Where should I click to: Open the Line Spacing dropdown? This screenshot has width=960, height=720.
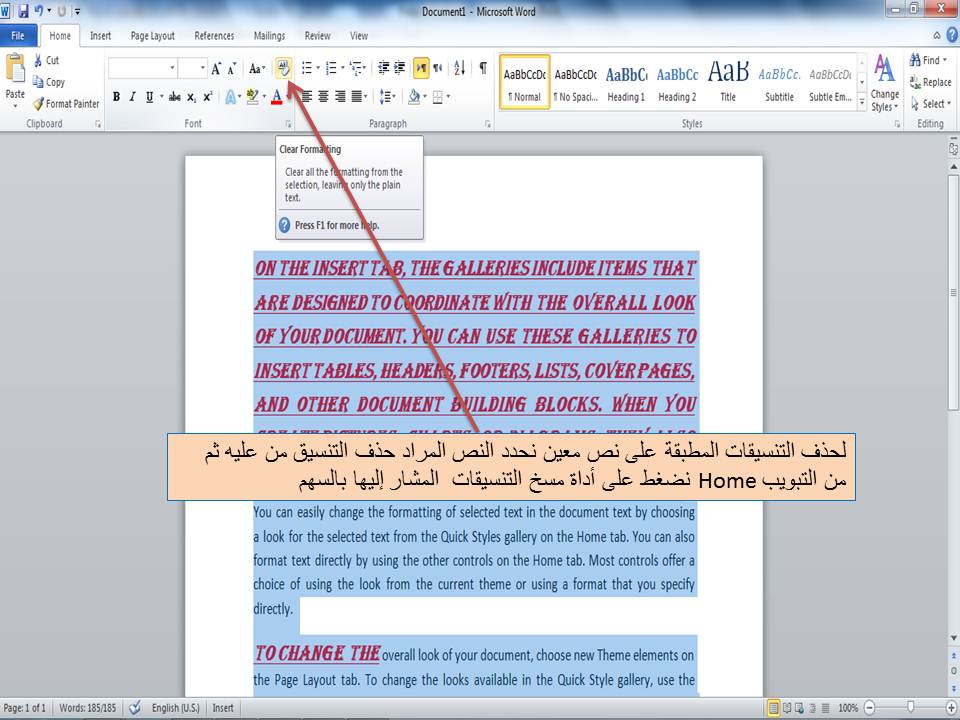pyautogui.click(x=388, y=97)
